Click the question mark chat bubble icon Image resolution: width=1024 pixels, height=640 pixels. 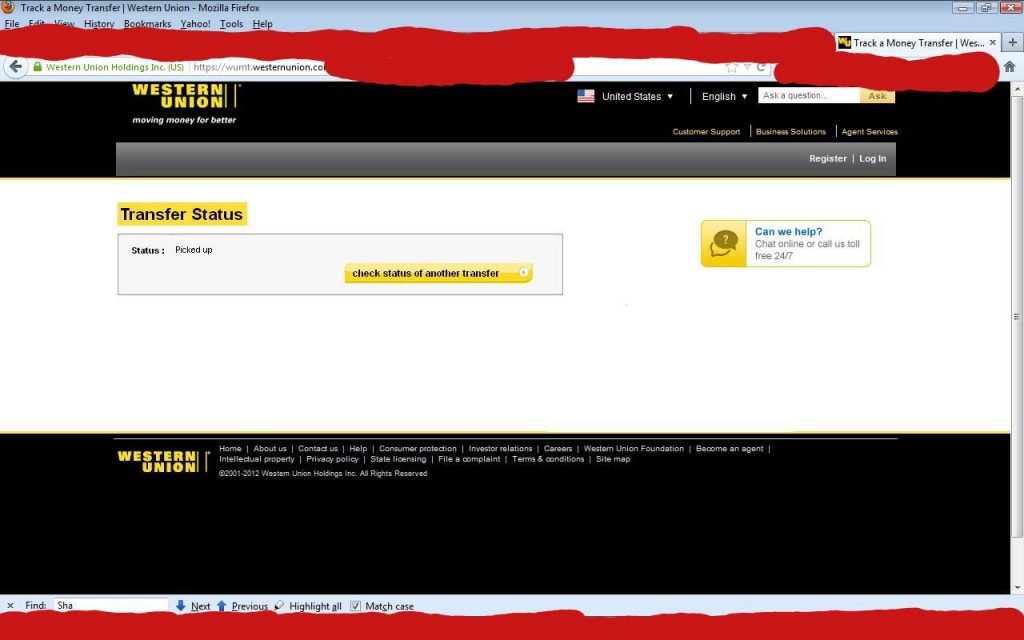(724, 244)
